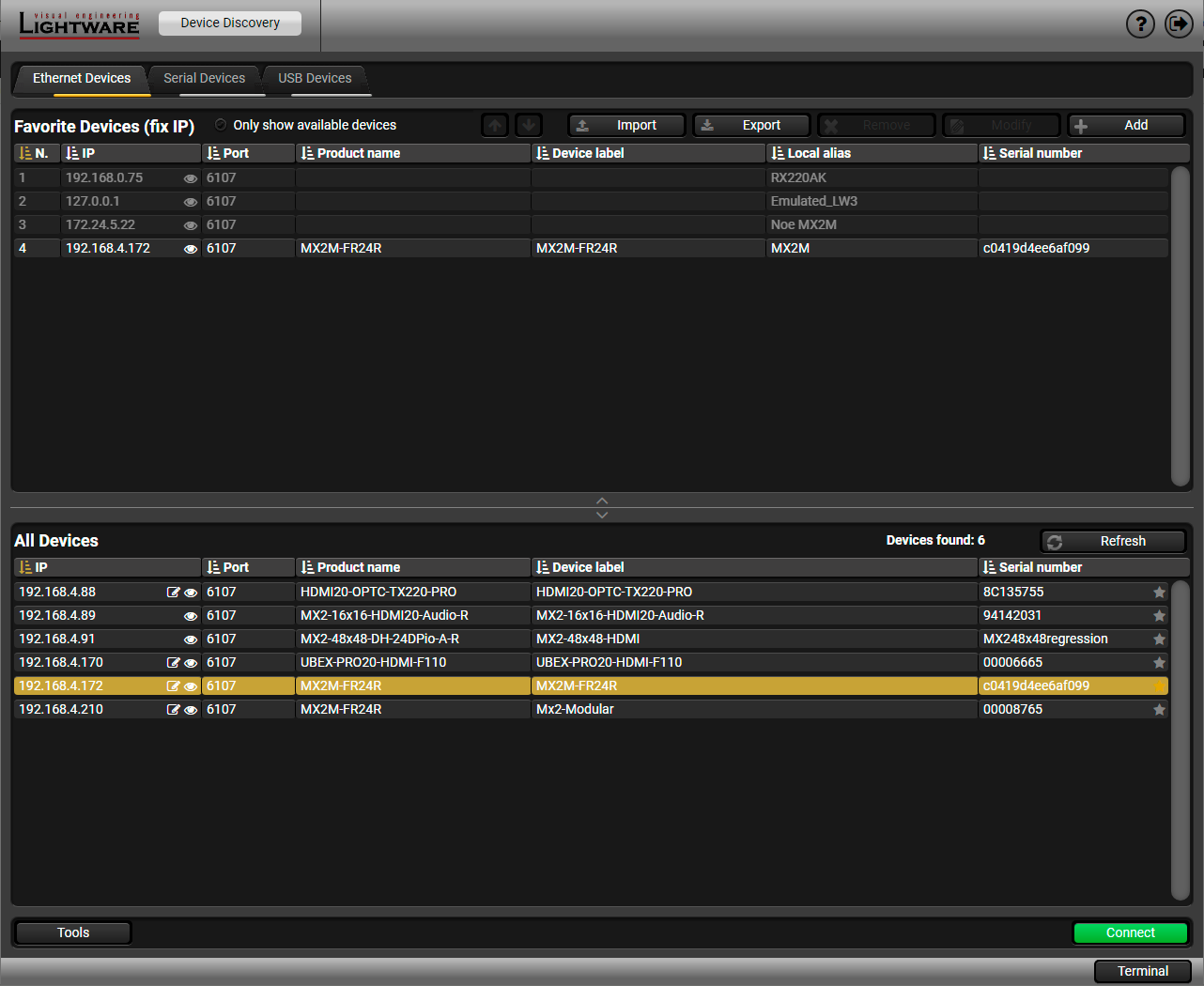Expand favorites panel with down chevron

point(602,515)
